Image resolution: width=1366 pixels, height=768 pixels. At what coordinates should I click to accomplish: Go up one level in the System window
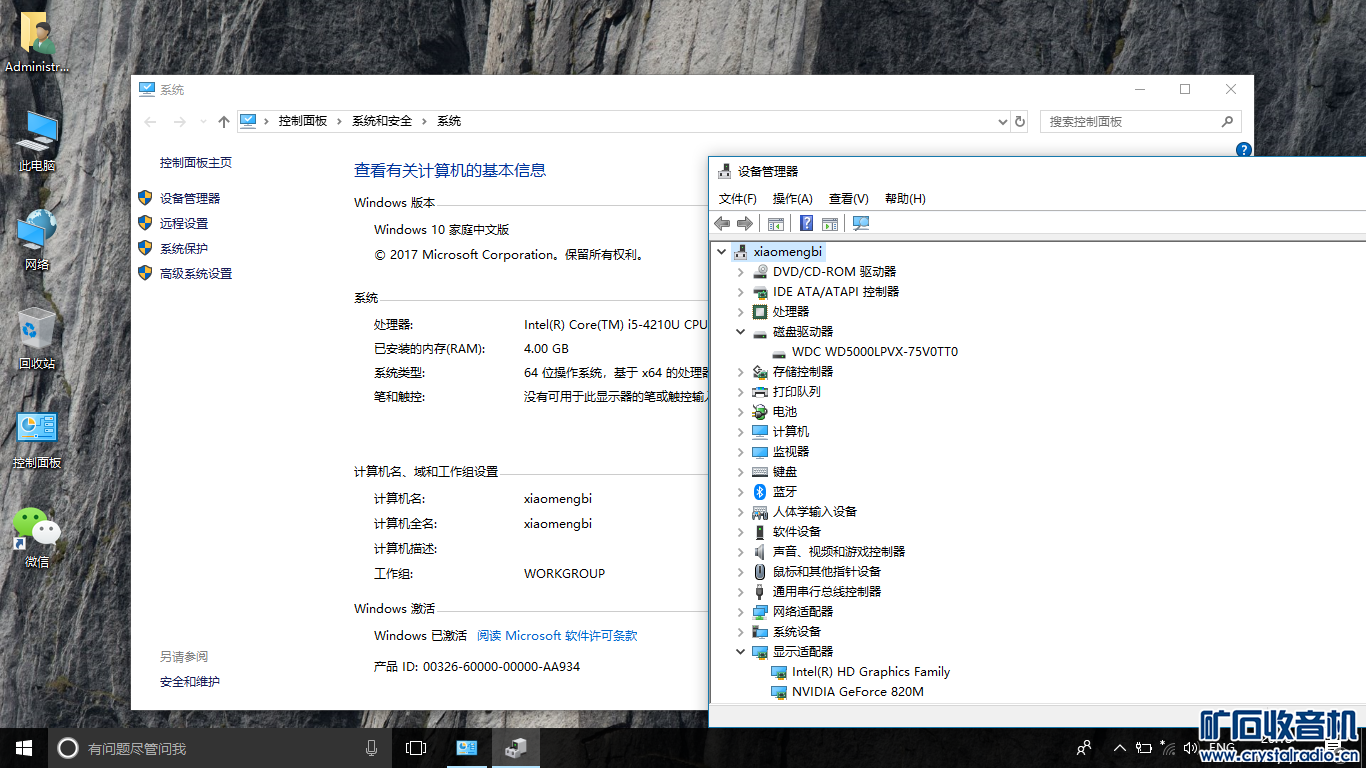point(224,121)
